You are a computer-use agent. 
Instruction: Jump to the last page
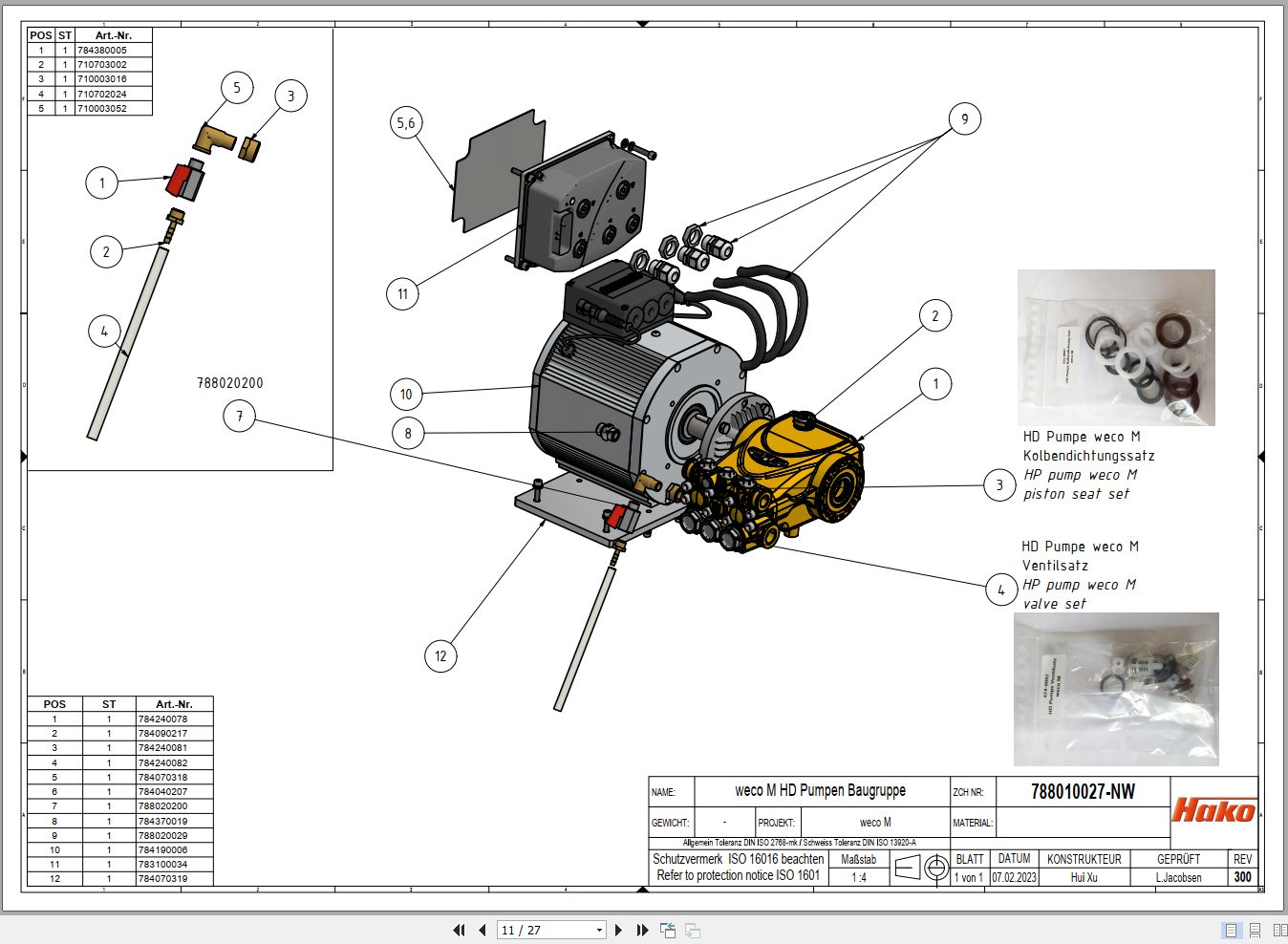pyautogui.click(x=642, y=930)
